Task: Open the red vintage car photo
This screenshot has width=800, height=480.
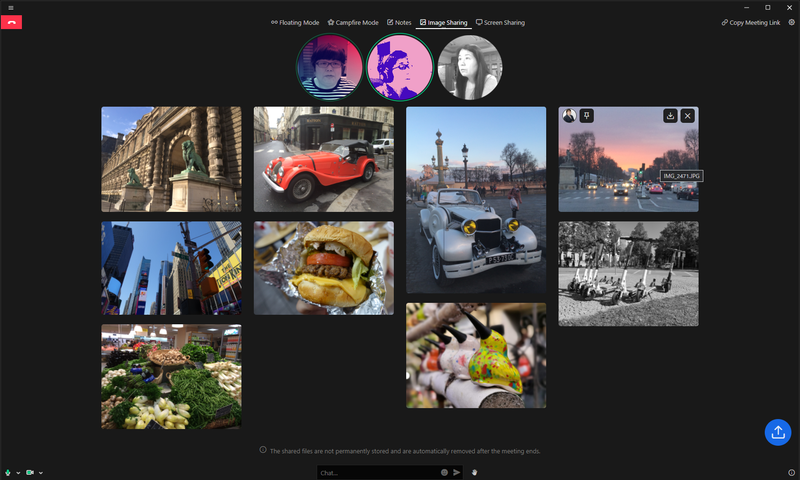Action: [324, 159]
